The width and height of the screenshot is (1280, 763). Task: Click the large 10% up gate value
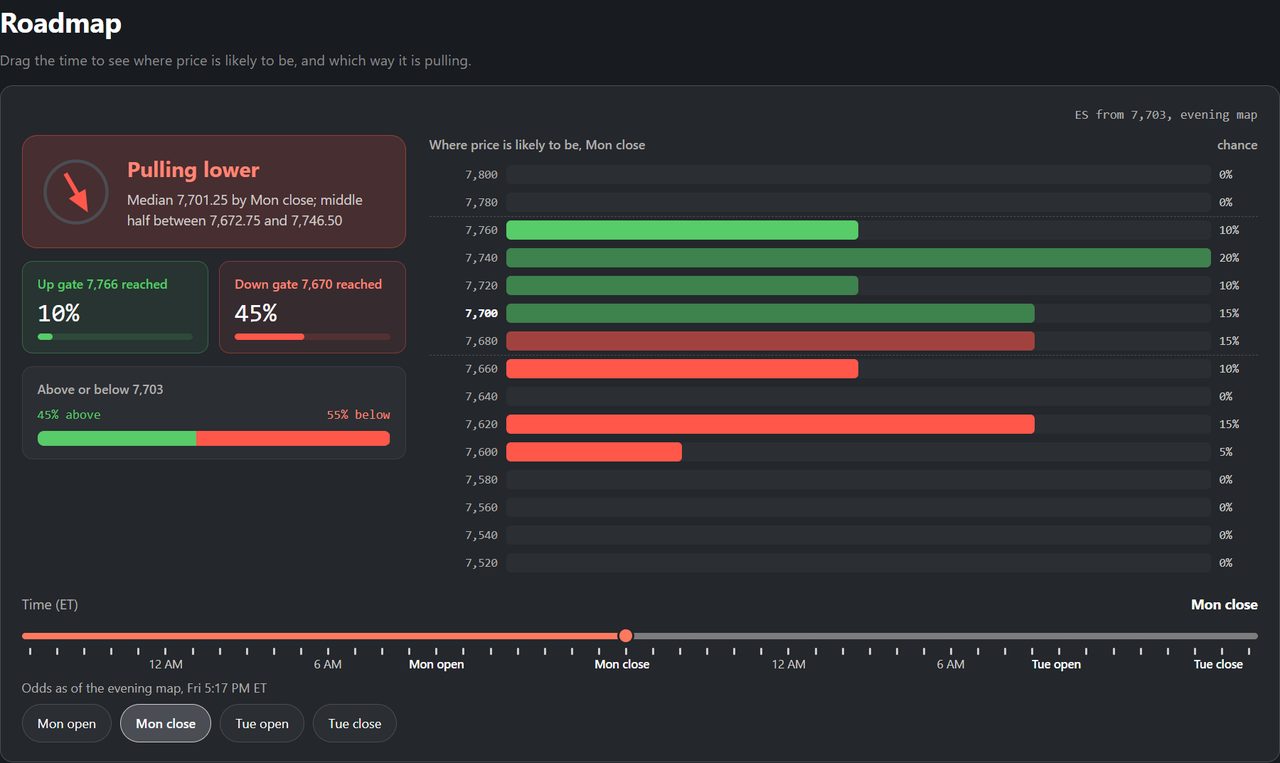click(58, 313)
